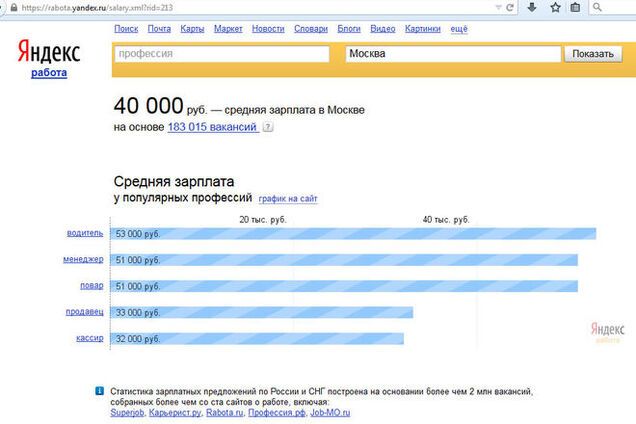Click the 40 000 average salary figure
Image resolution: width=636 pixels, height=424 pixels.
click(148, 105)
